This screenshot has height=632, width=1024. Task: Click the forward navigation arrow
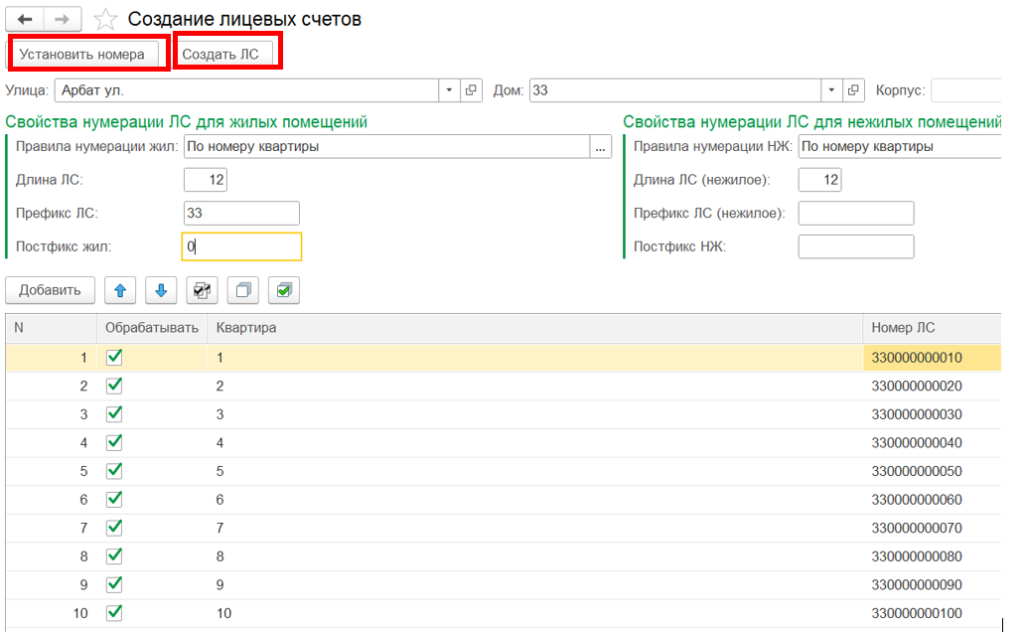coord(62,19)
